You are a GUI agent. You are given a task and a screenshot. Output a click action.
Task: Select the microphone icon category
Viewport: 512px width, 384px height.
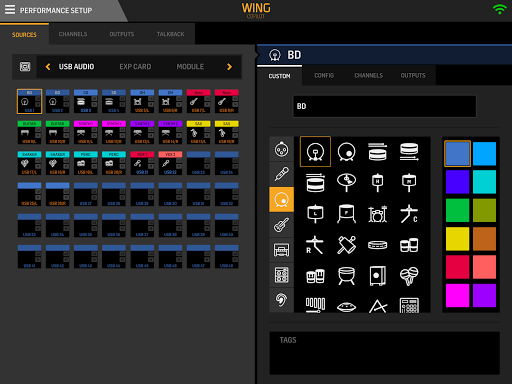(281, 174)
